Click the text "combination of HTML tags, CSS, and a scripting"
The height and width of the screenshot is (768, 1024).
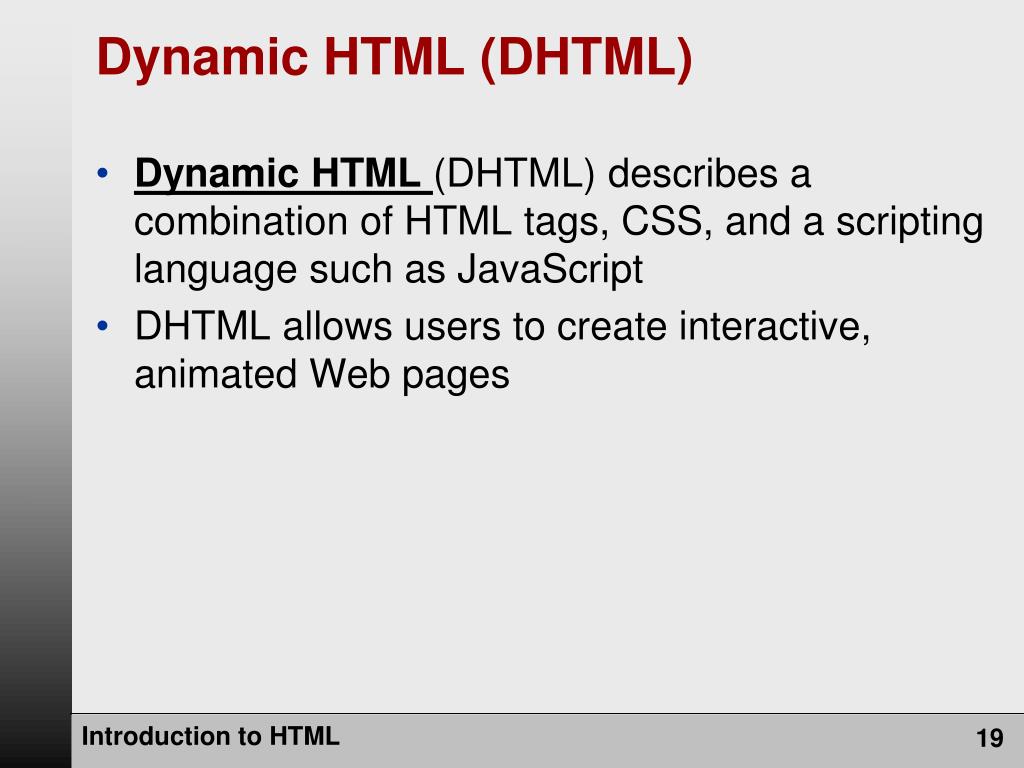click(x=558, y=223)
